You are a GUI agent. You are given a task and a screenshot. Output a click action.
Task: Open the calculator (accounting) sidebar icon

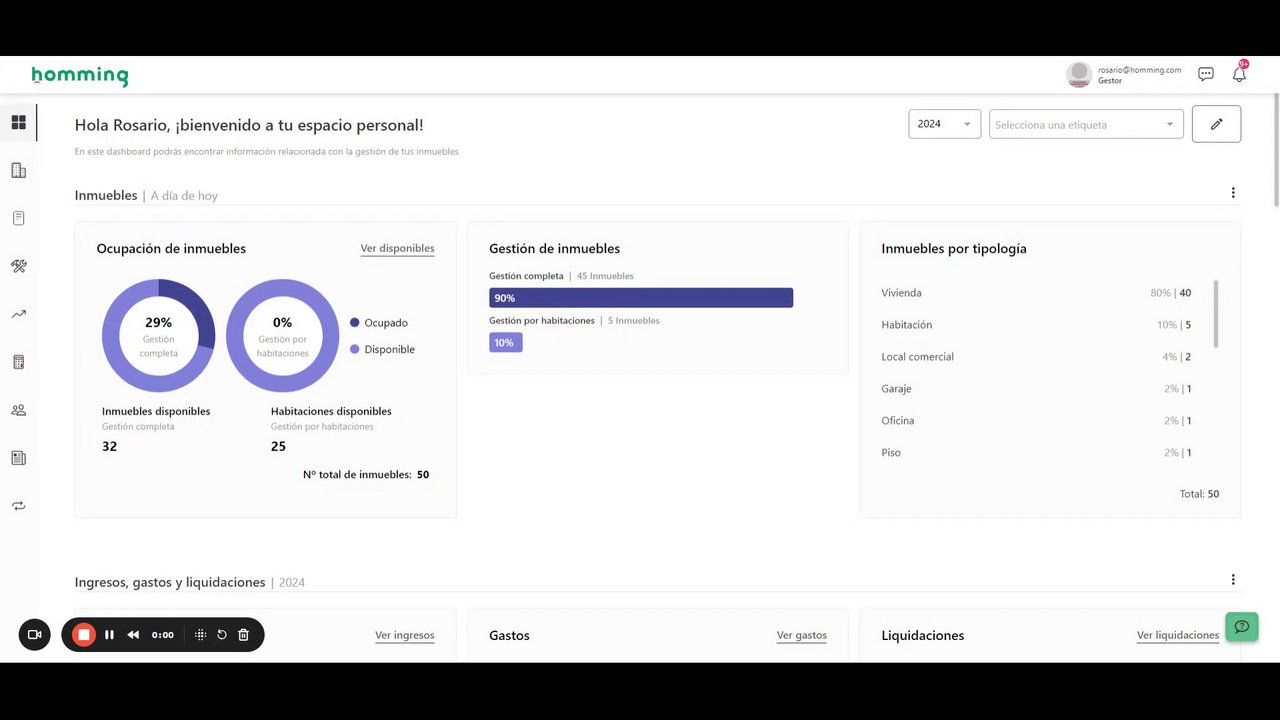[18, 362]
